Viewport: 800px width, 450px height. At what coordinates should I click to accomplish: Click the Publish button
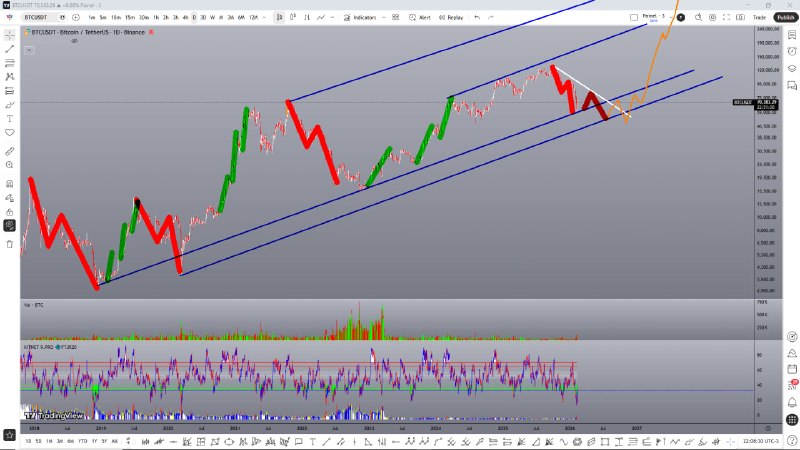click(784, 17)
